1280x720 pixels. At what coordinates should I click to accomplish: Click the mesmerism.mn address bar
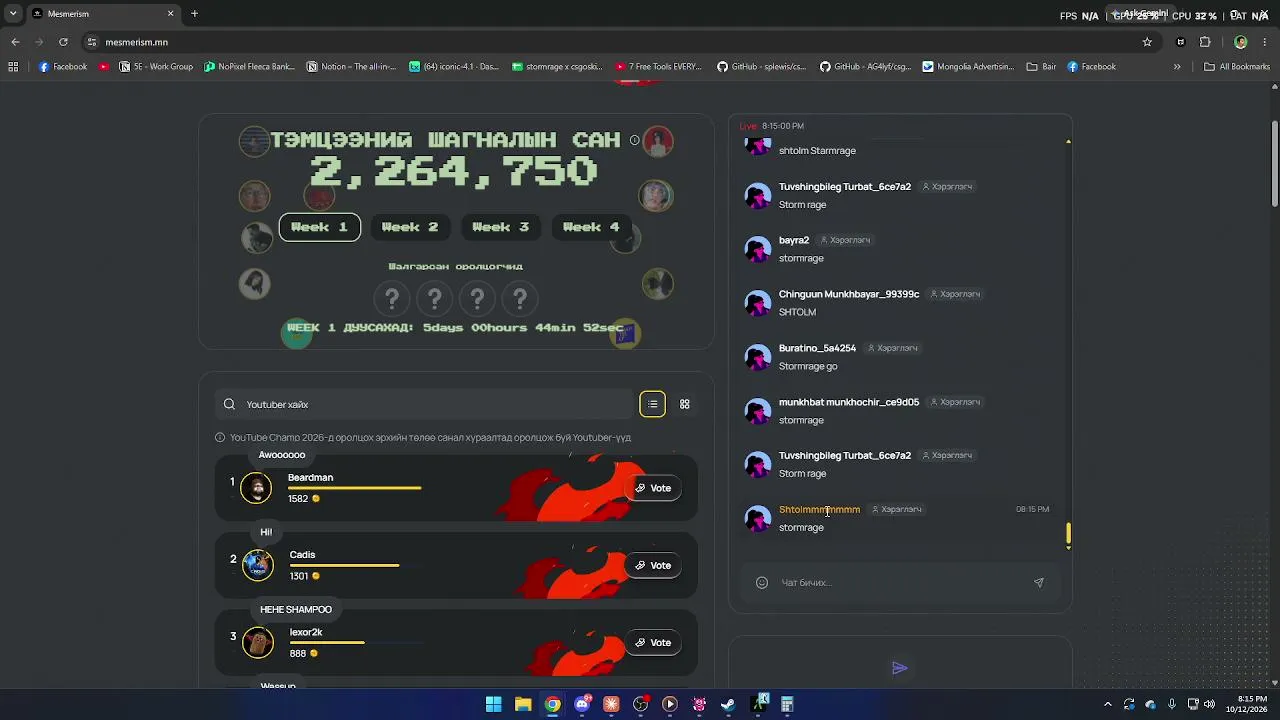pyautogui.click(x=610, y=42)
